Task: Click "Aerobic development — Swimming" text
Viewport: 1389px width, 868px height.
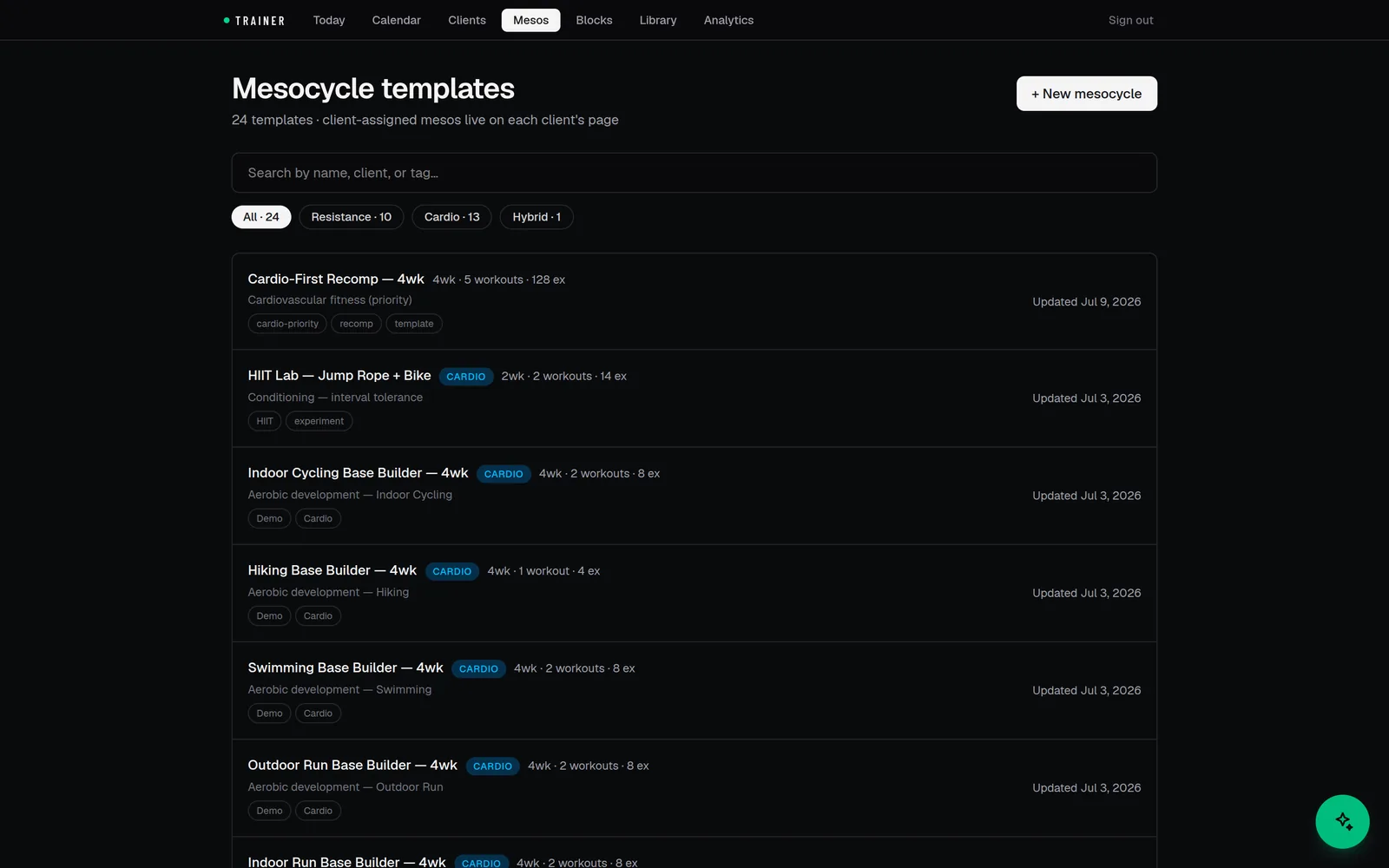Action: coord(339,689)
